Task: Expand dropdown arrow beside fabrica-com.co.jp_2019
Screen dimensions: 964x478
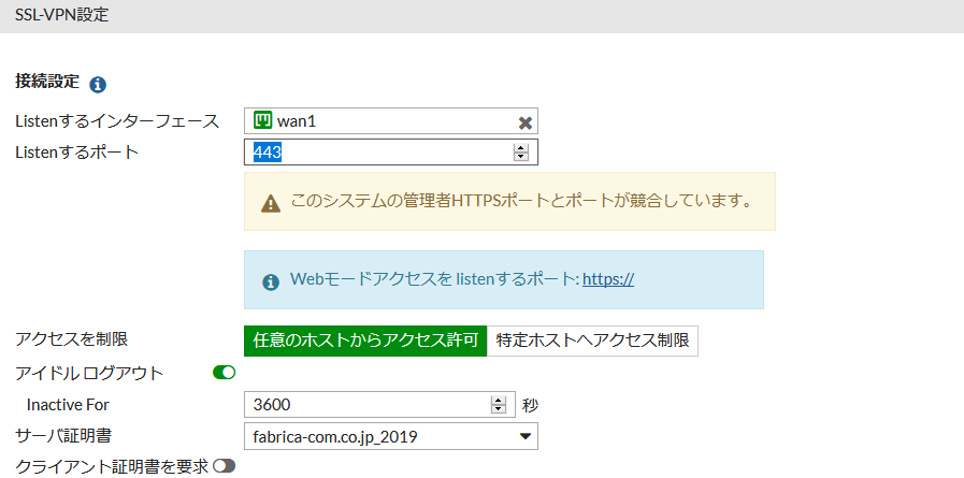Action: pyautogui.click(x=524, y=437)
